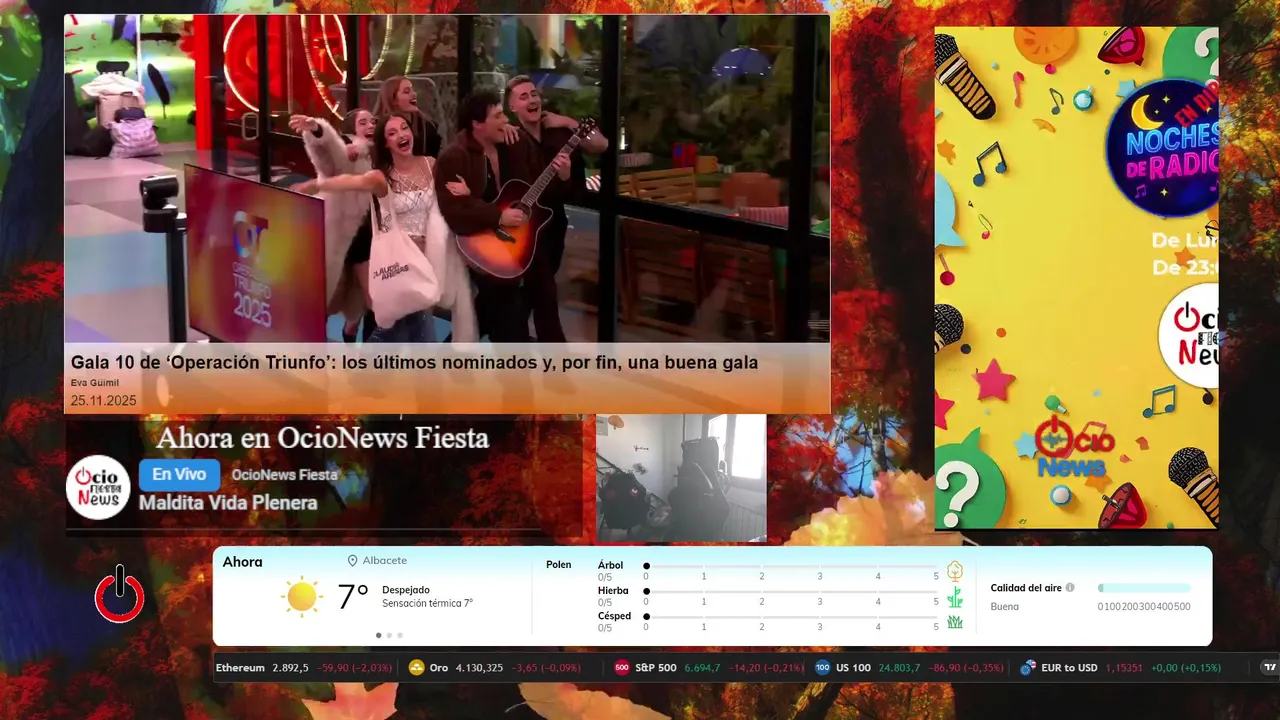Click the US 100 ticker label
The height and width of the screenshot is (720, 1280).
pyautogui.click(x=854, y=668)
